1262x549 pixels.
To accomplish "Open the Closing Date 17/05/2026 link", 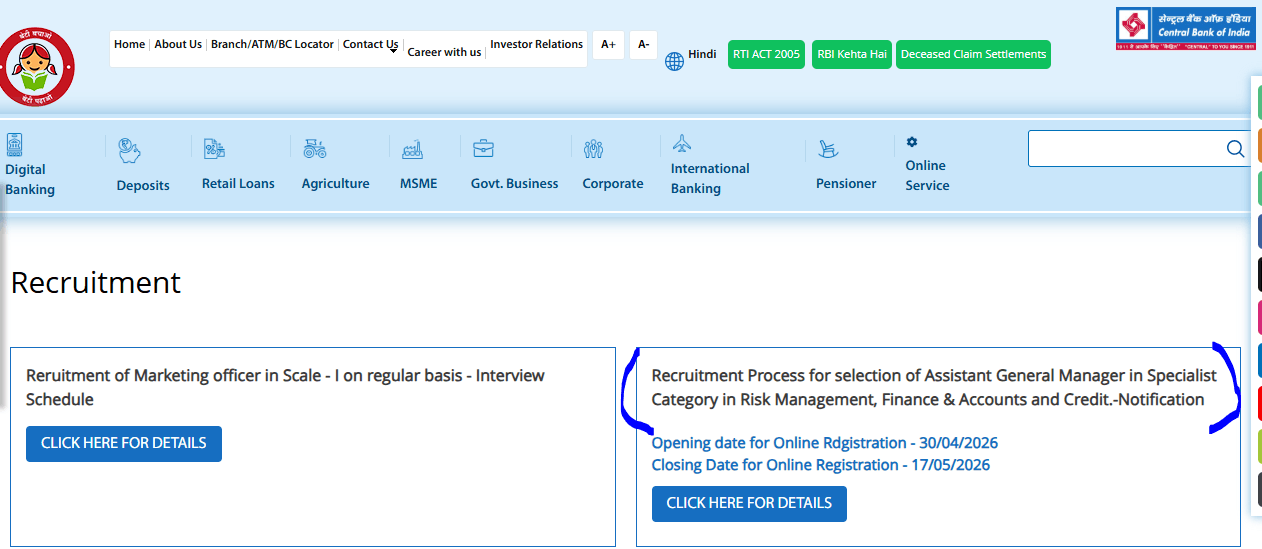I will tap(821, 465).
